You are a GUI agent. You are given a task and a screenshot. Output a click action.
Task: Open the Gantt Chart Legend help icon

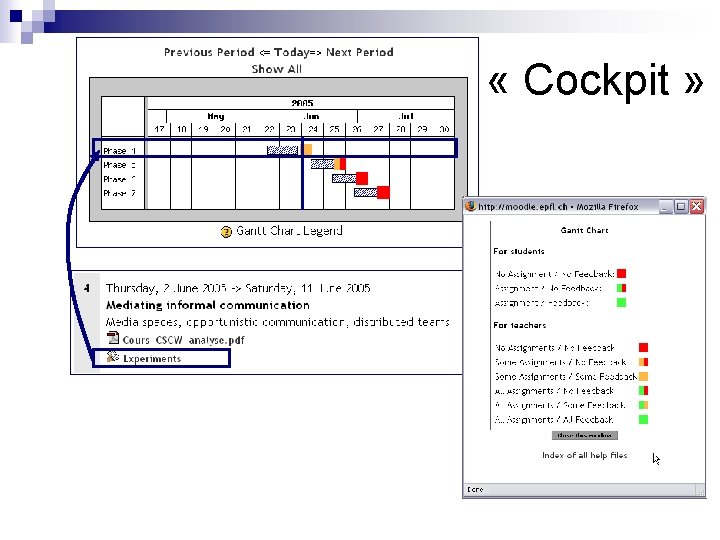pos(226,231)
